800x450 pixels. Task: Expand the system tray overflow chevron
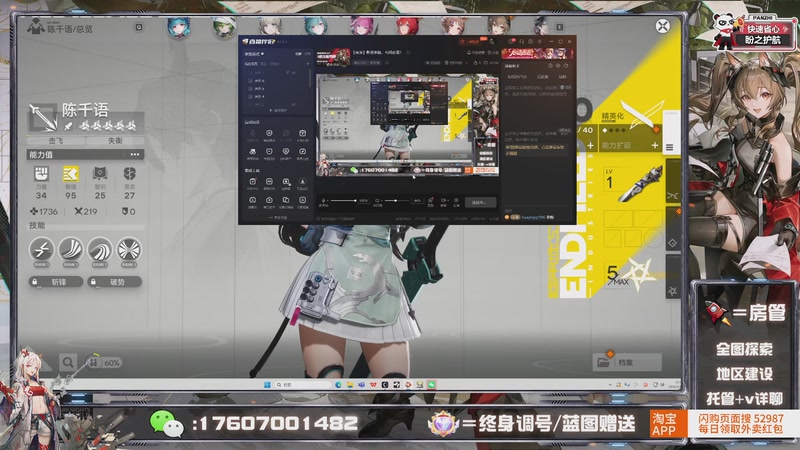tap(610, 385)
